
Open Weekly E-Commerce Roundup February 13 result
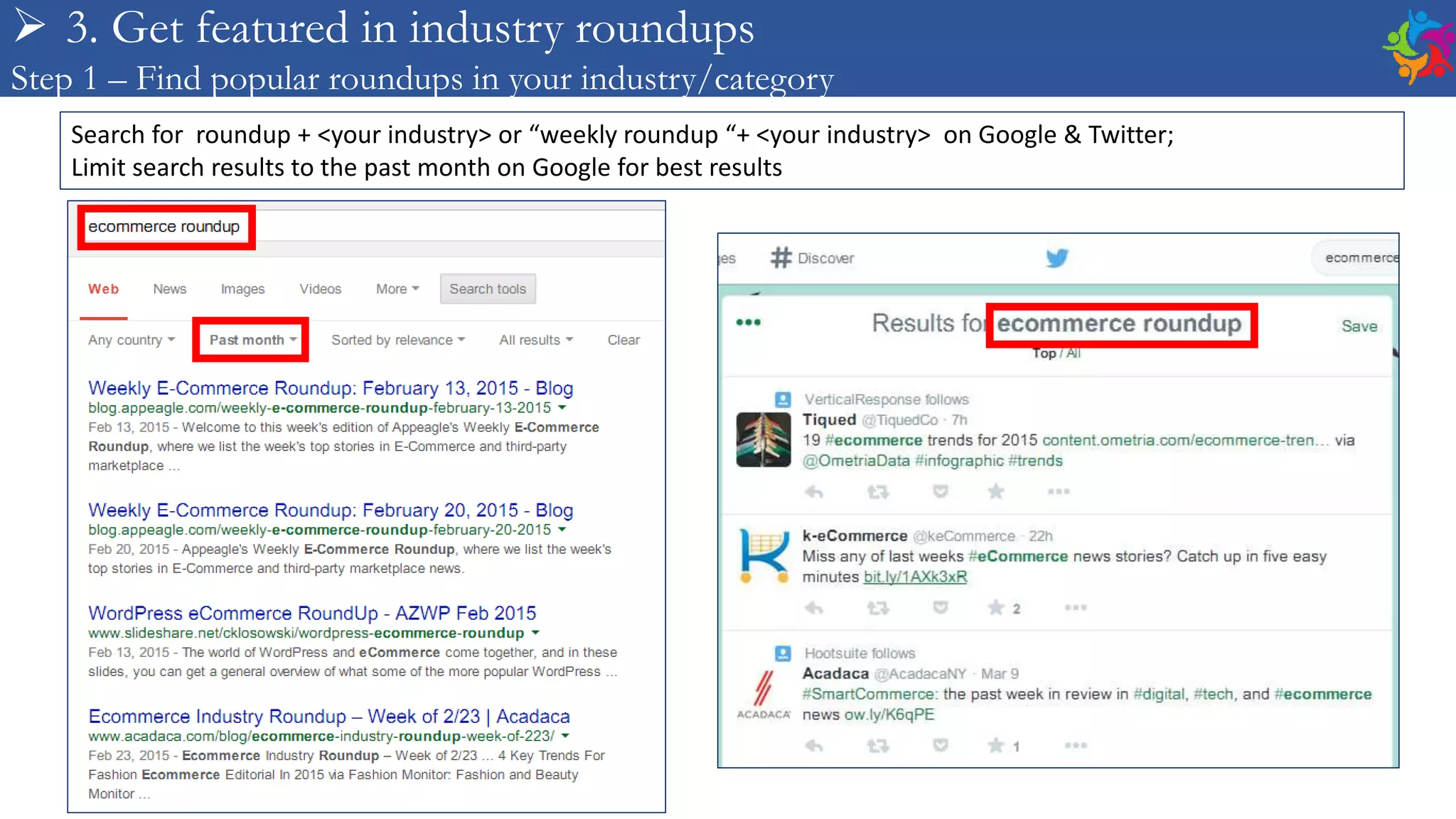point(331,388)
